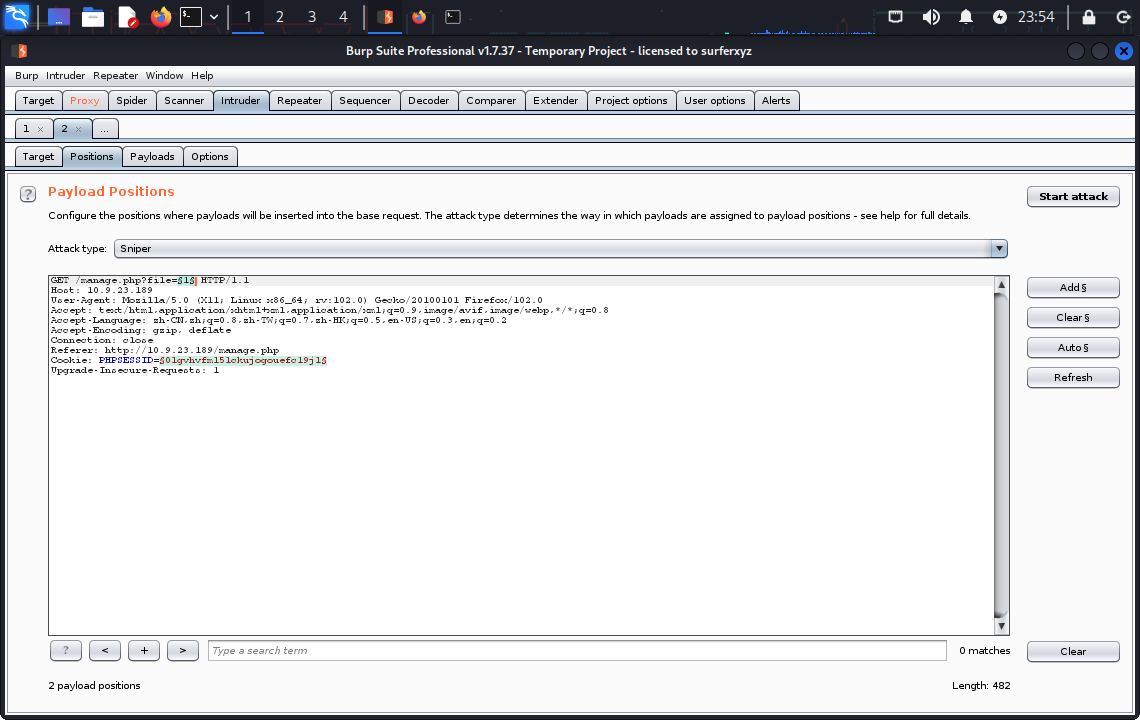The width and height of the screenshot is (1140, 720).
Task: Focus the search term input field
Action: (x=577, y=650)
